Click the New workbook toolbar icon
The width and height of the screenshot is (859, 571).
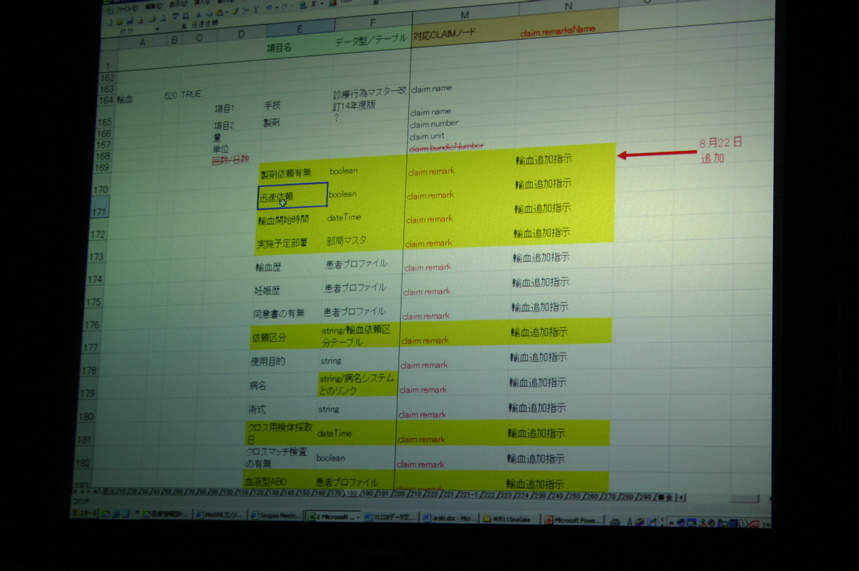110,22
